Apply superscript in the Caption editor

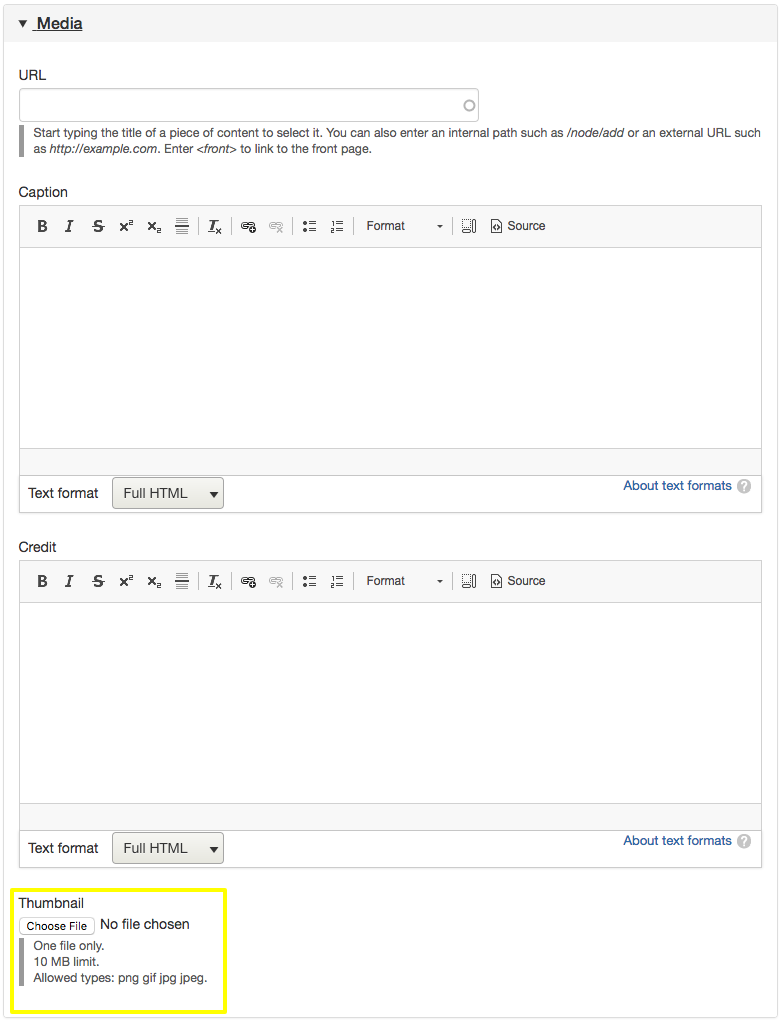126,226
